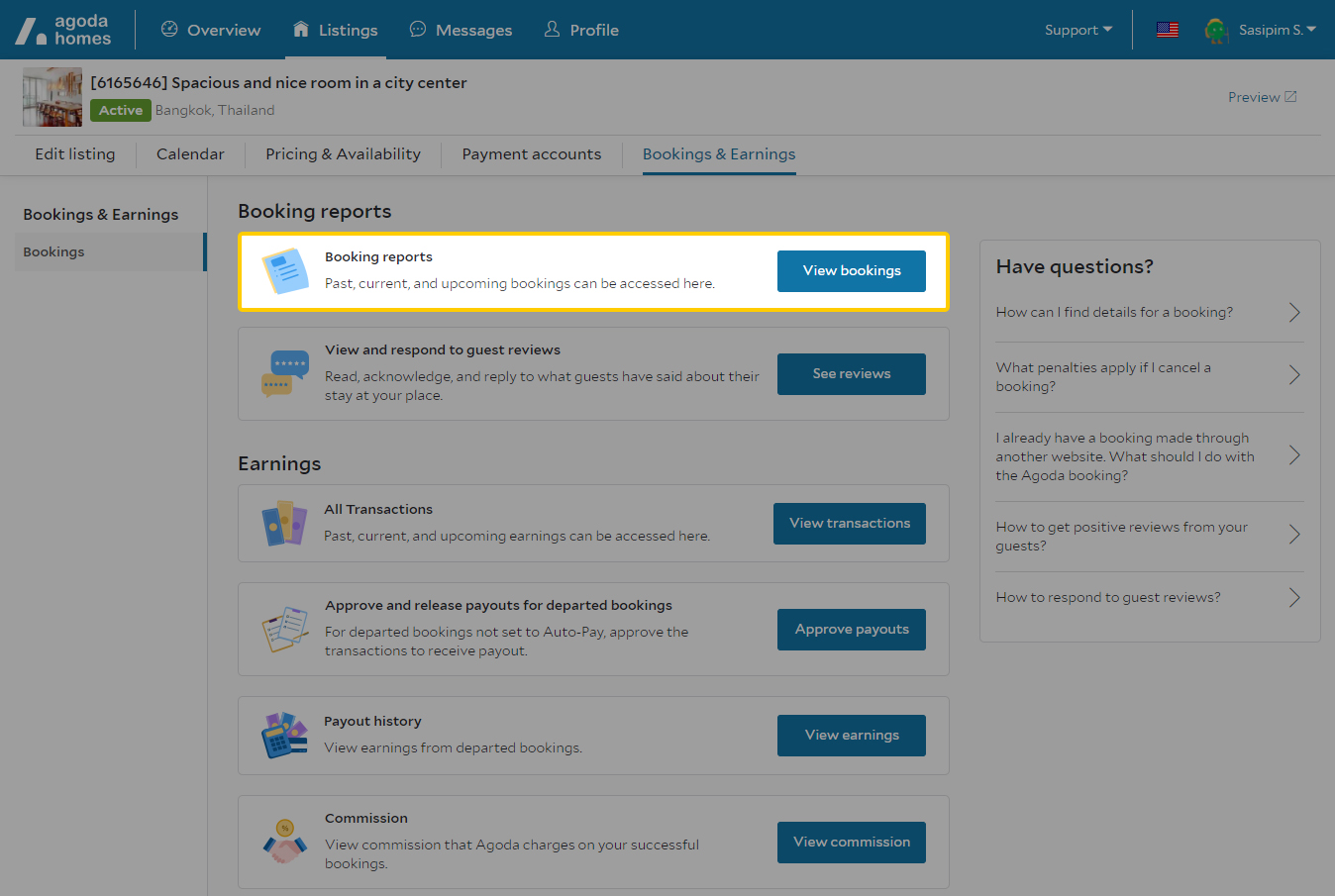This screenshot has width=1335, height=896.
Task: Click the Preview external link icon
Action: tap(1290, 97)
